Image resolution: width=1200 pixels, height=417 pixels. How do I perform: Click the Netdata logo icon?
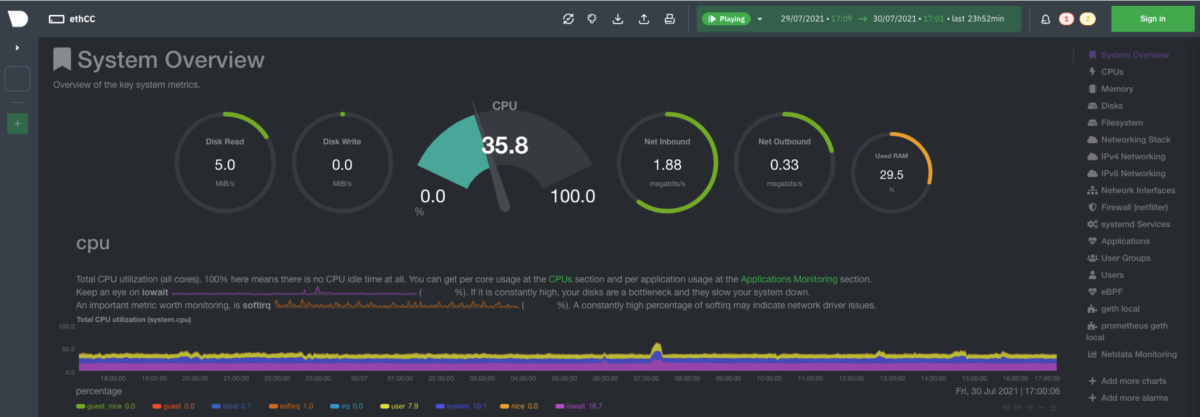point(18,18)
